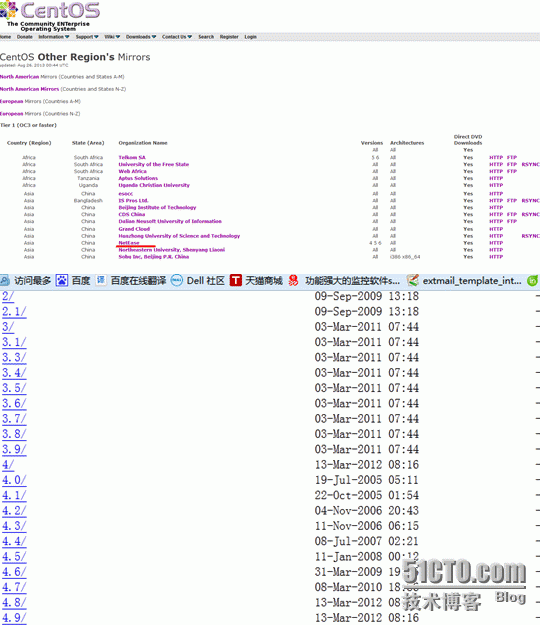
Task: Open the Search menu item
Action: pyautogui.click(x=206, y=37)
